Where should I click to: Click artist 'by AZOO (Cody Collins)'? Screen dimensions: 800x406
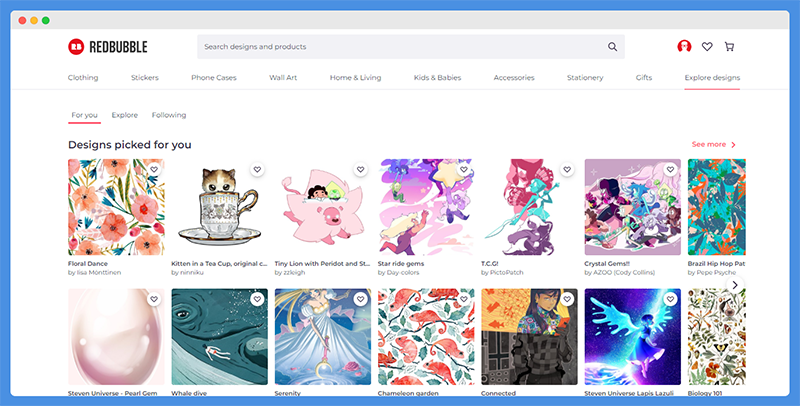pyautogui.click(x=619, y=272)
